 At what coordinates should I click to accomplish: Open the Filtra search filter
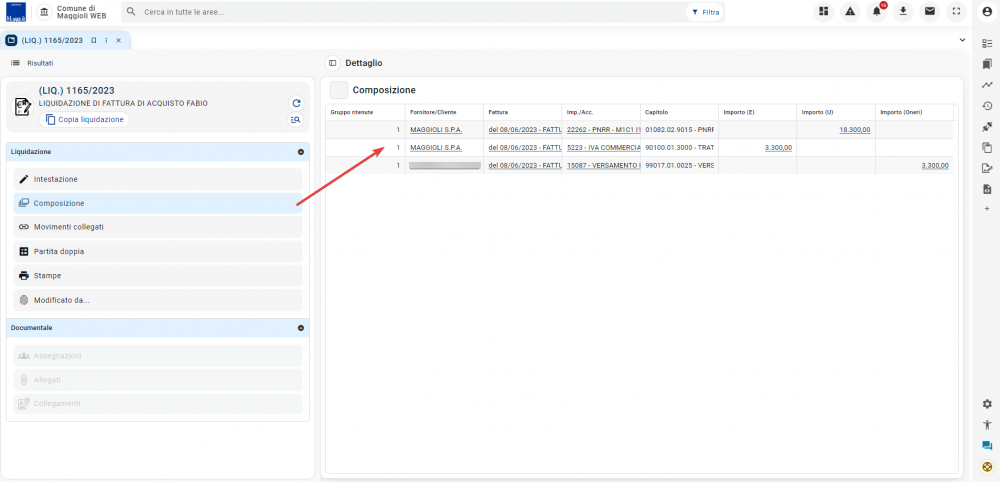(x=705, y=12)
